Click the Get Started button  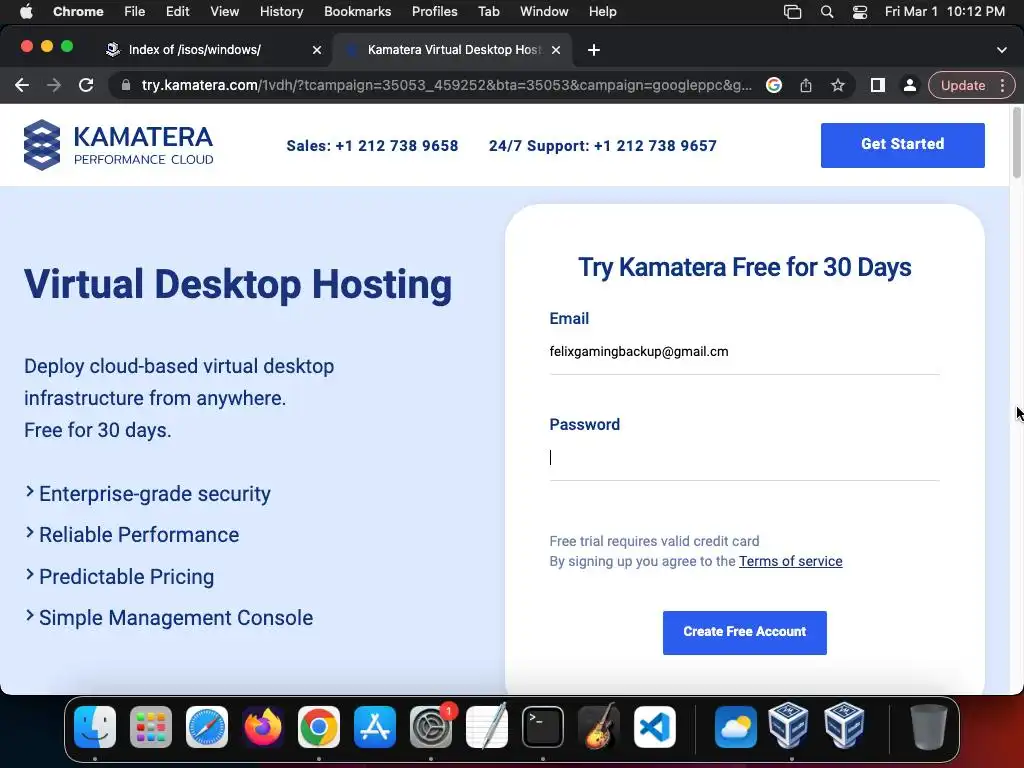pos(903,145)
